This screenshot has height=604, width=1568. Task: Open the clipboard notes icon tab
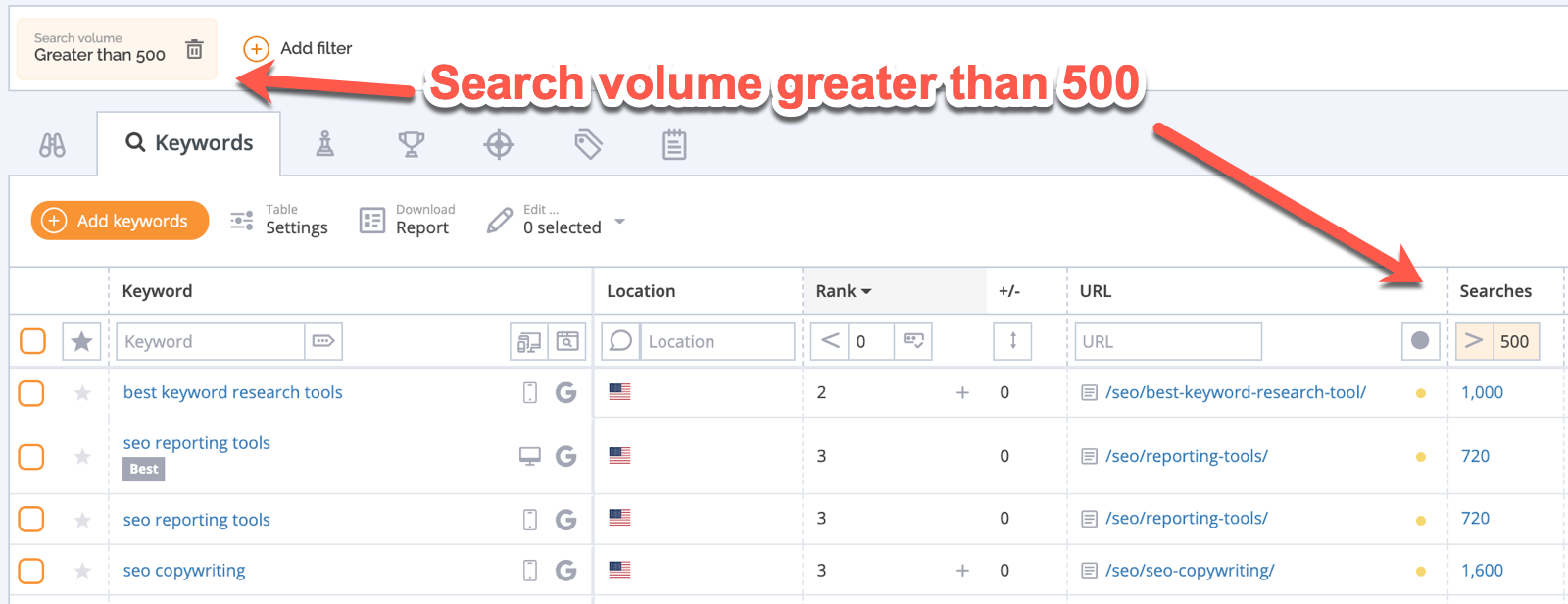point(674,145)
